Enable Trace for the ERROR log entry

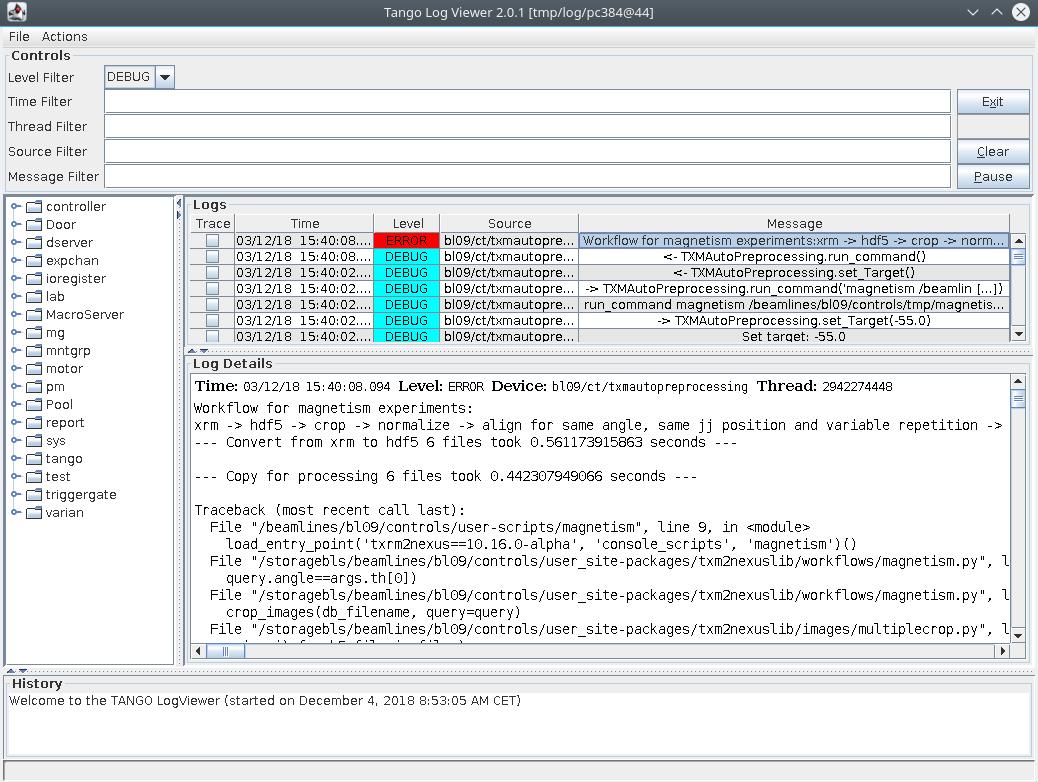click(212, 239)
